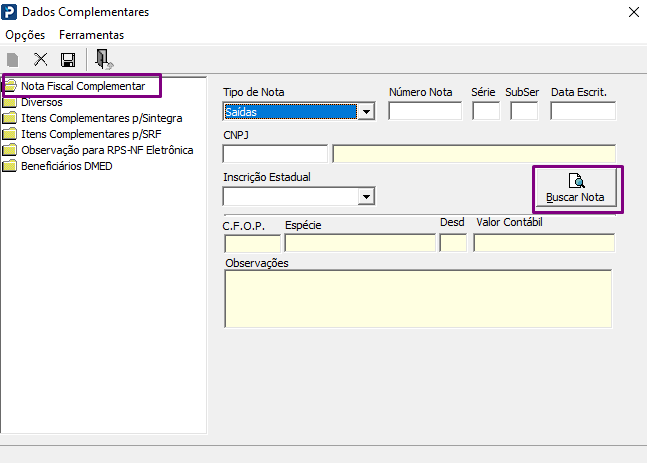The width and height of the screenshot is (647, 463).
Task: Expand the Inscrição Estadual dropdown arrow
Action: pos(366,197)
